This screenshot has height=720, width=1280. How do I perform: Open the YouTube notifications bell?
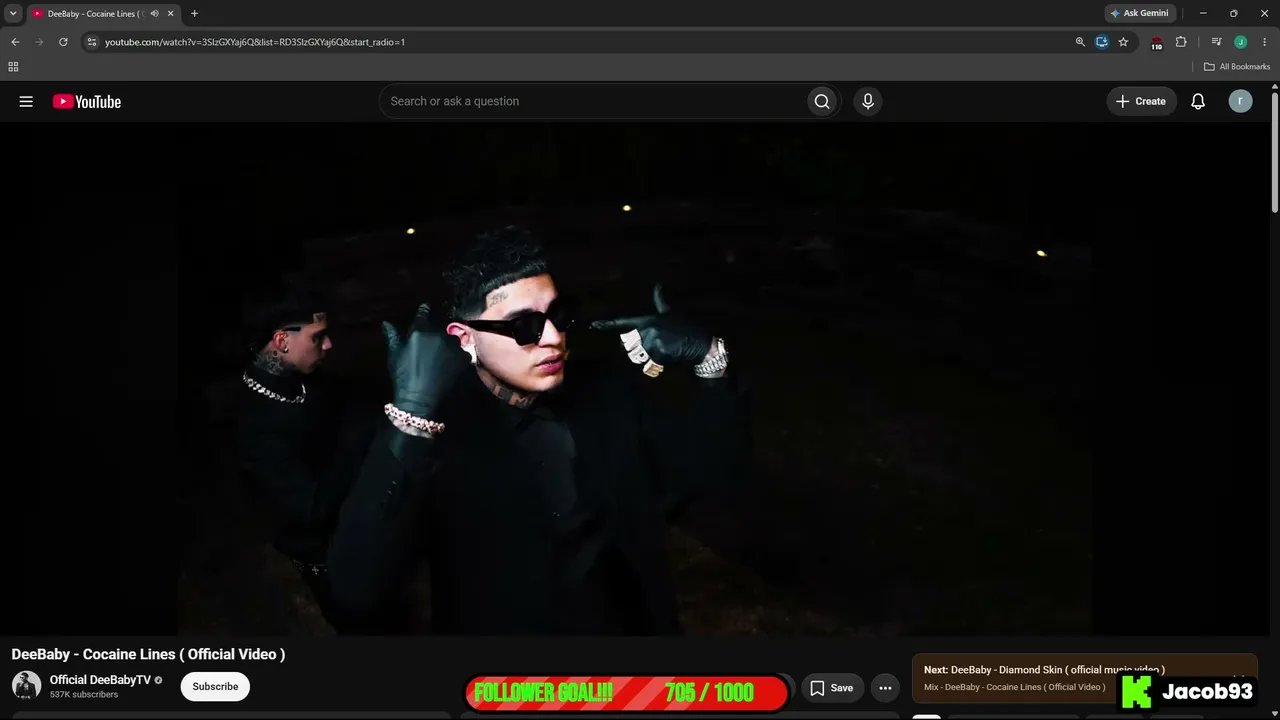(x=1198, y=101)
